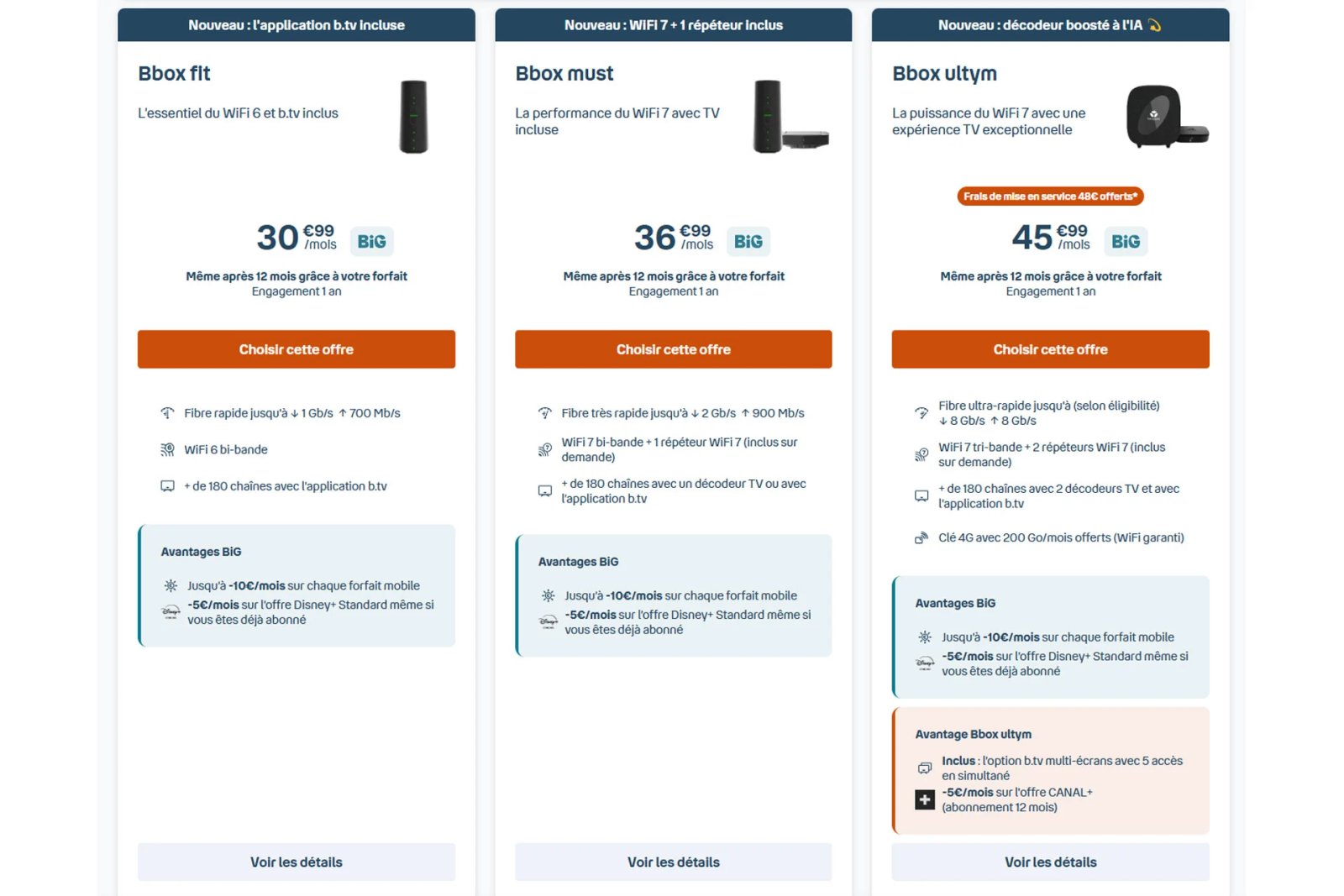This screenshot has width=1344, height=896.
Task: Click the CANAL+ plus icon
Action: coord(924,799)
